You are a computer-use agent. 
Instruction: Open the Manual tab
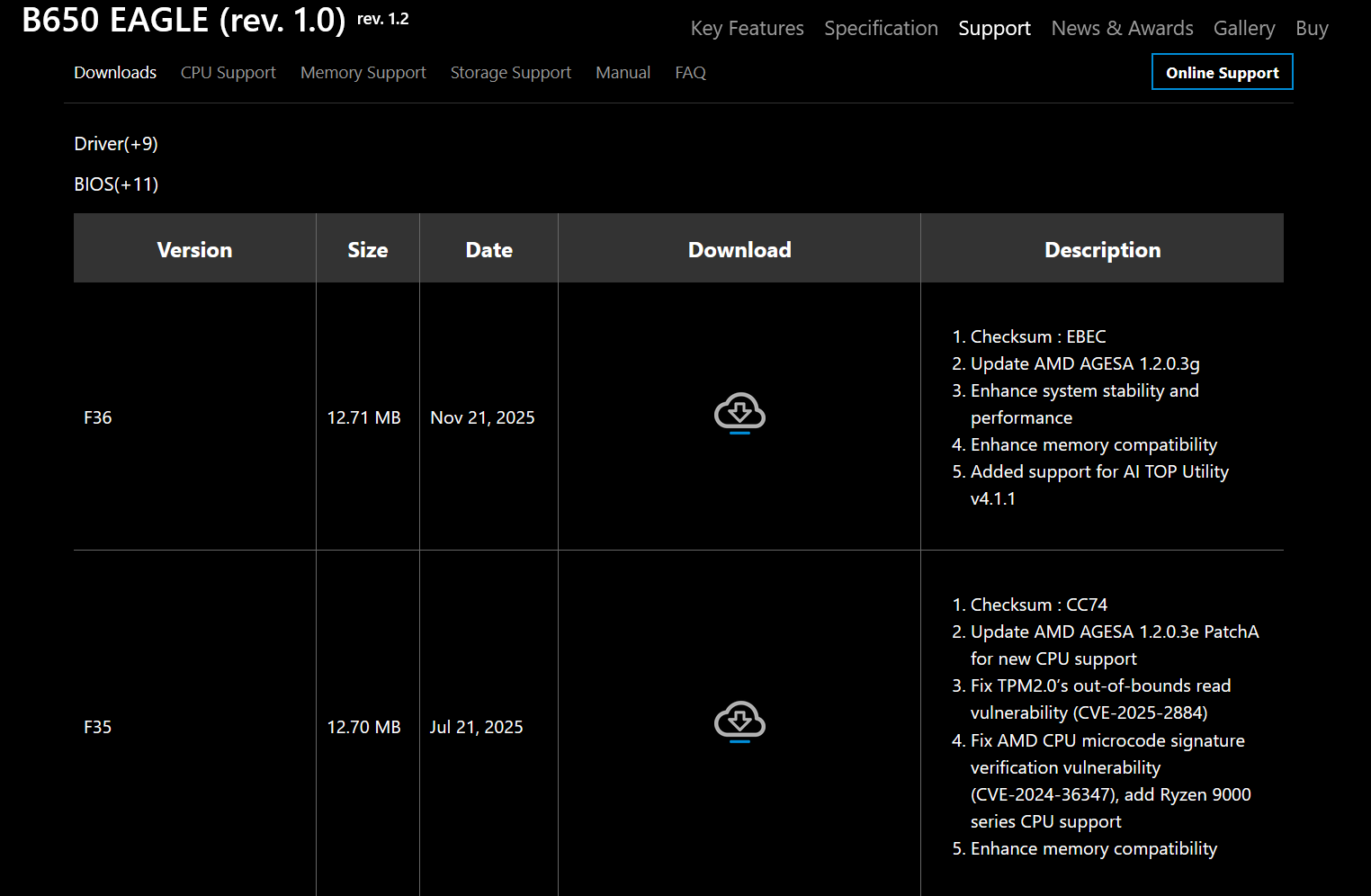coord(623,73)
